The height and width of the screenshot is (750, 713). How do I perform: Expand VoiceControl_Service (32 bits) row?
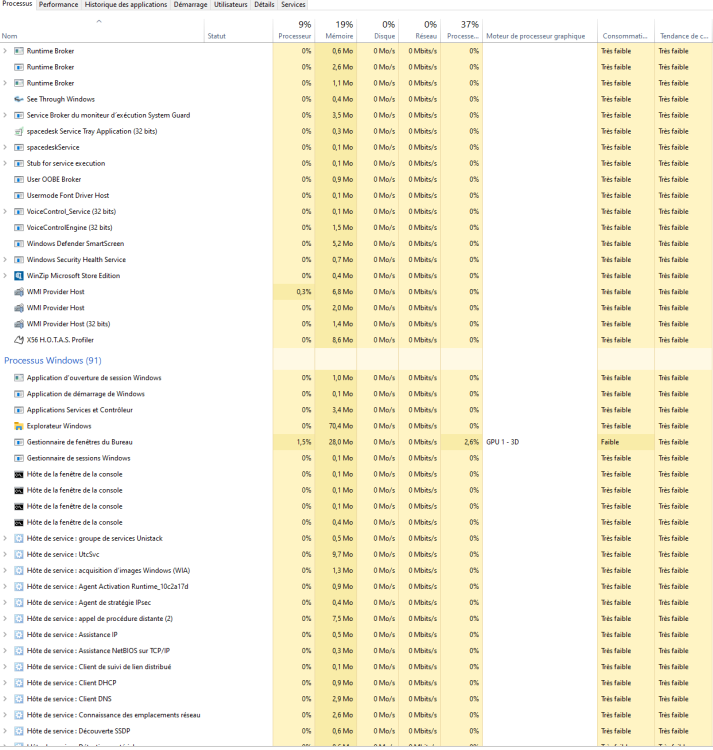point(5,211)
